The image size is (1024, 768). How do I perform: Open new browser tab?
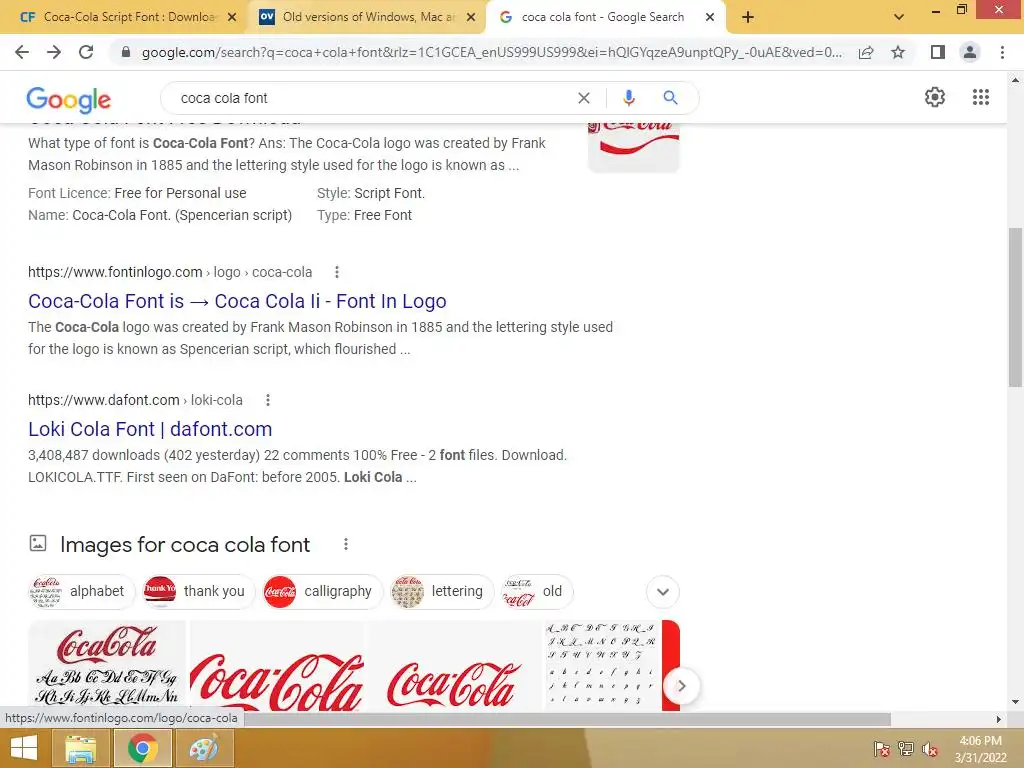[x=748, y=18]
